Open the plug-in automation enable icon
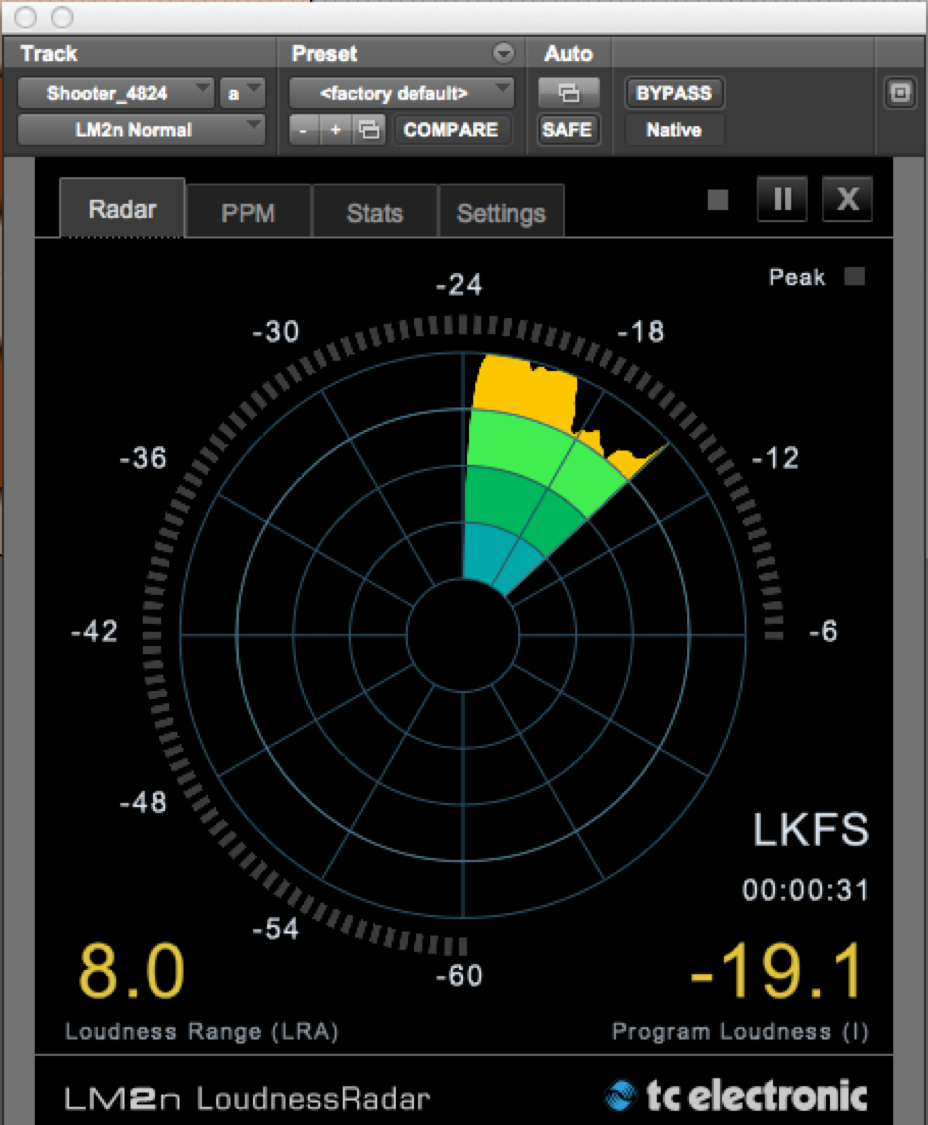This screenshot has height=1125, width=928. pos(568,93)
